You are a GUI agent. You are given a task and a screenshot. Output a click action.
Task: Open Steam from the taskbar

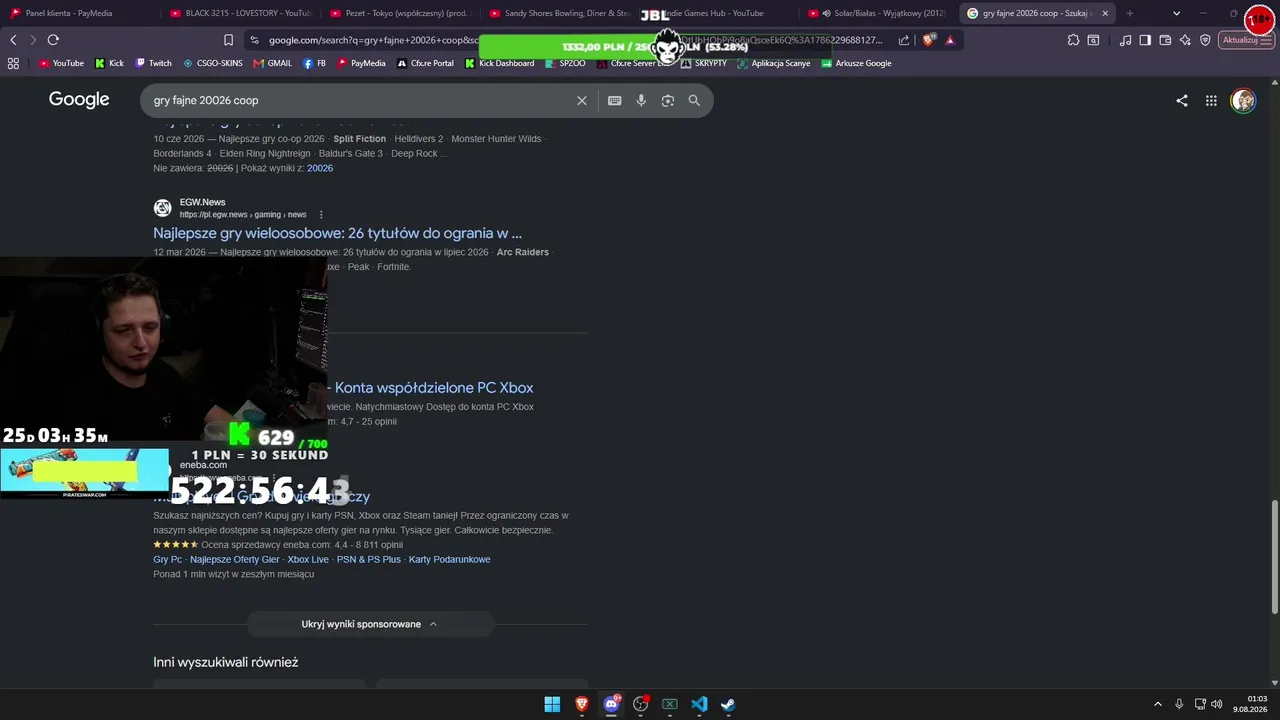(728, 704)
